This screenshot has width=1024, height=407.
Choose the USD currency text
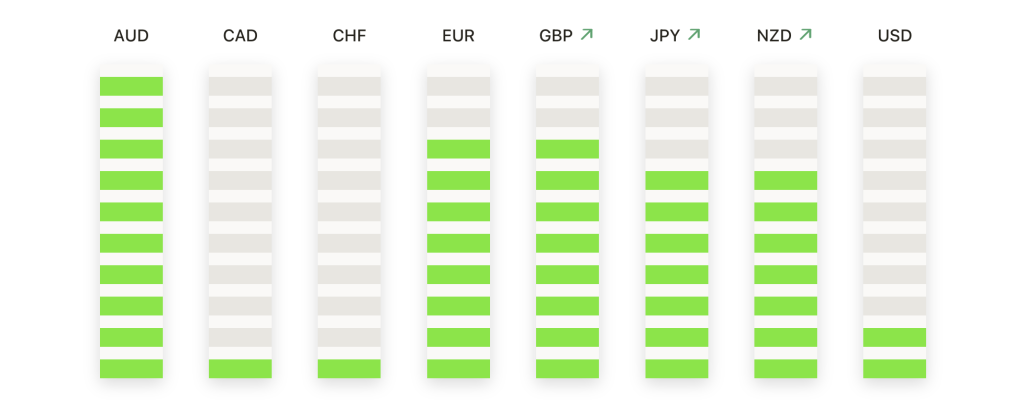click(895, 36)
